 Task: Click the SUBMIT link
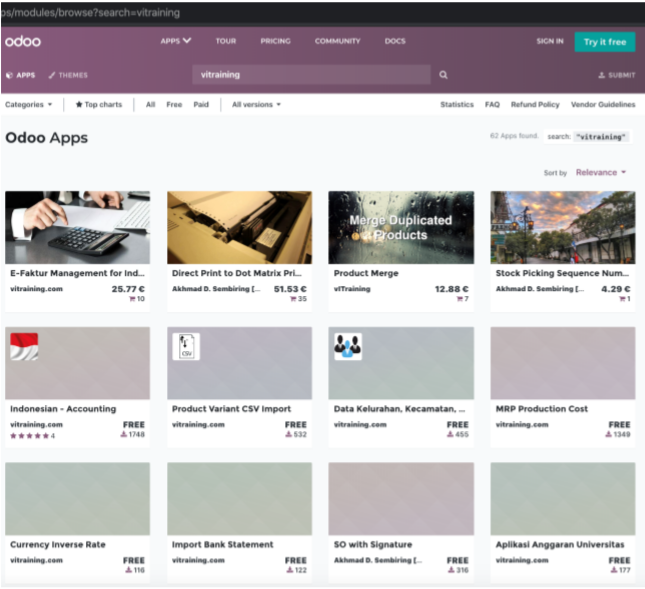(x=617, y=75)
